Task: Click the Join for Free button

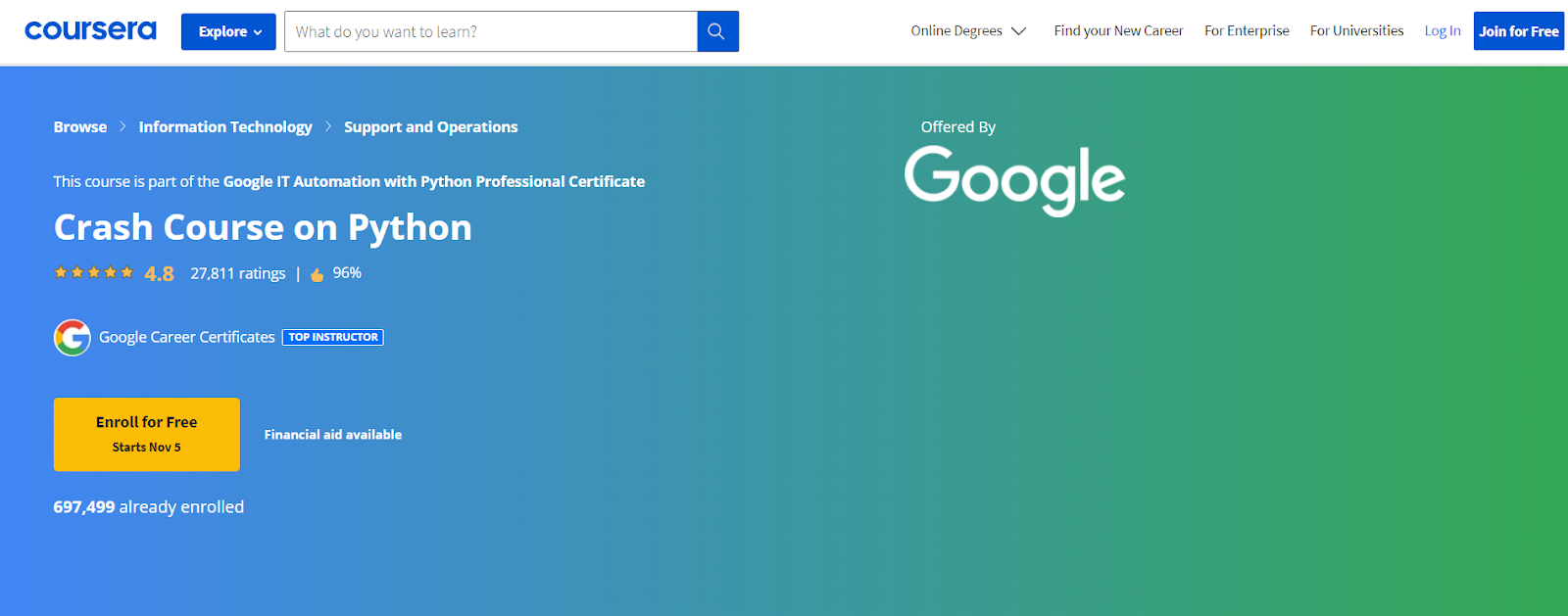Action: 1519,31
